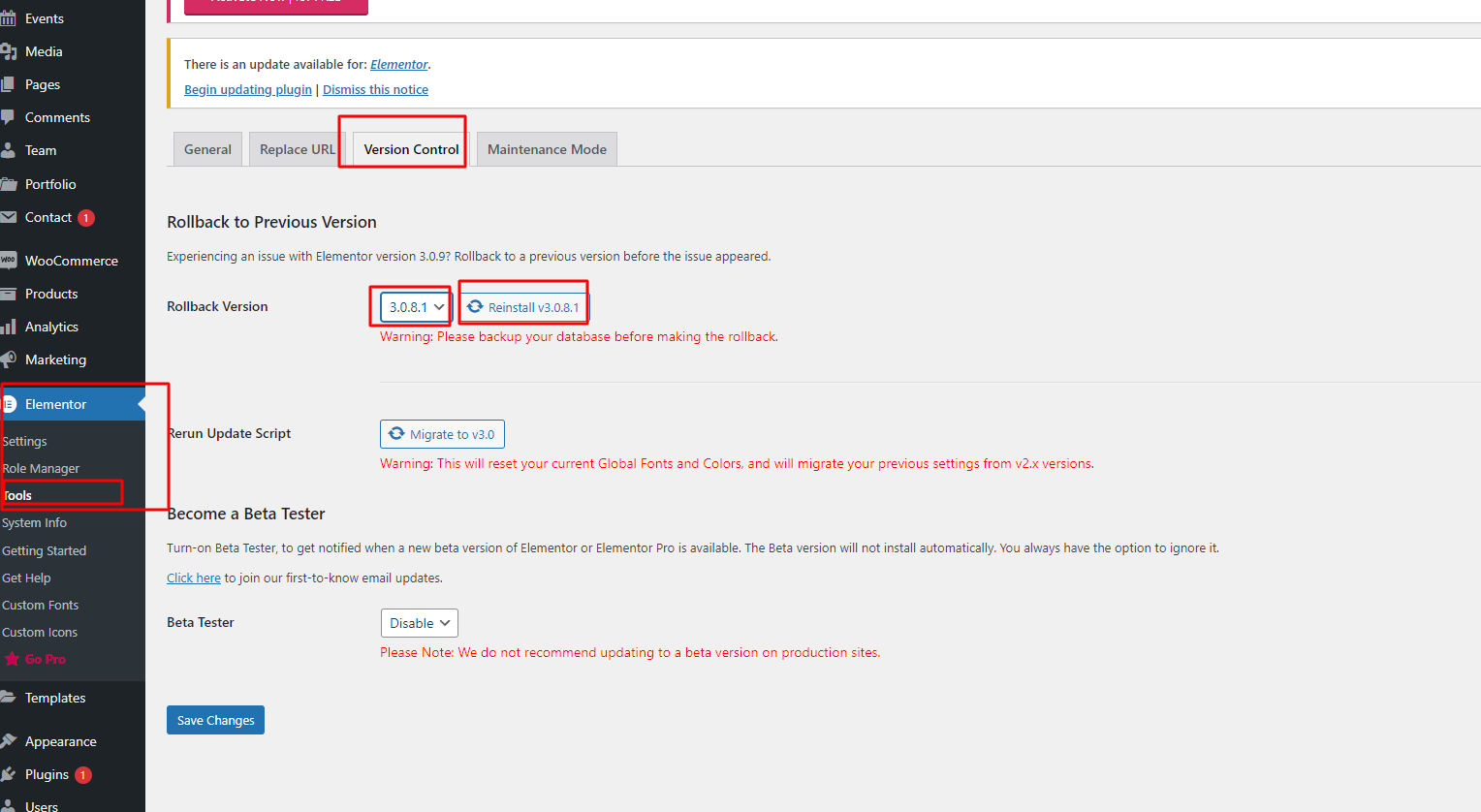Click the Team person icon
This screenshot has height=812, width=1481.
[8, 150]
